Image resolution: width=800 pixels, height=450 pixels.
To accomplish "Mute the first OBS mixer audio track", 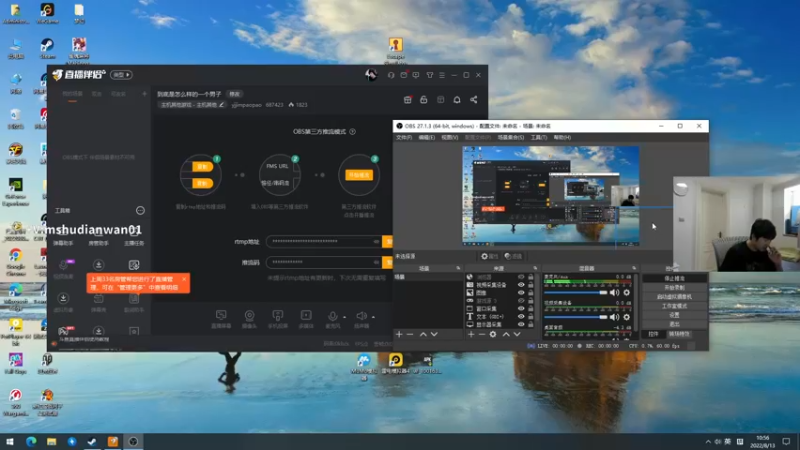I will tap(614, 293).
